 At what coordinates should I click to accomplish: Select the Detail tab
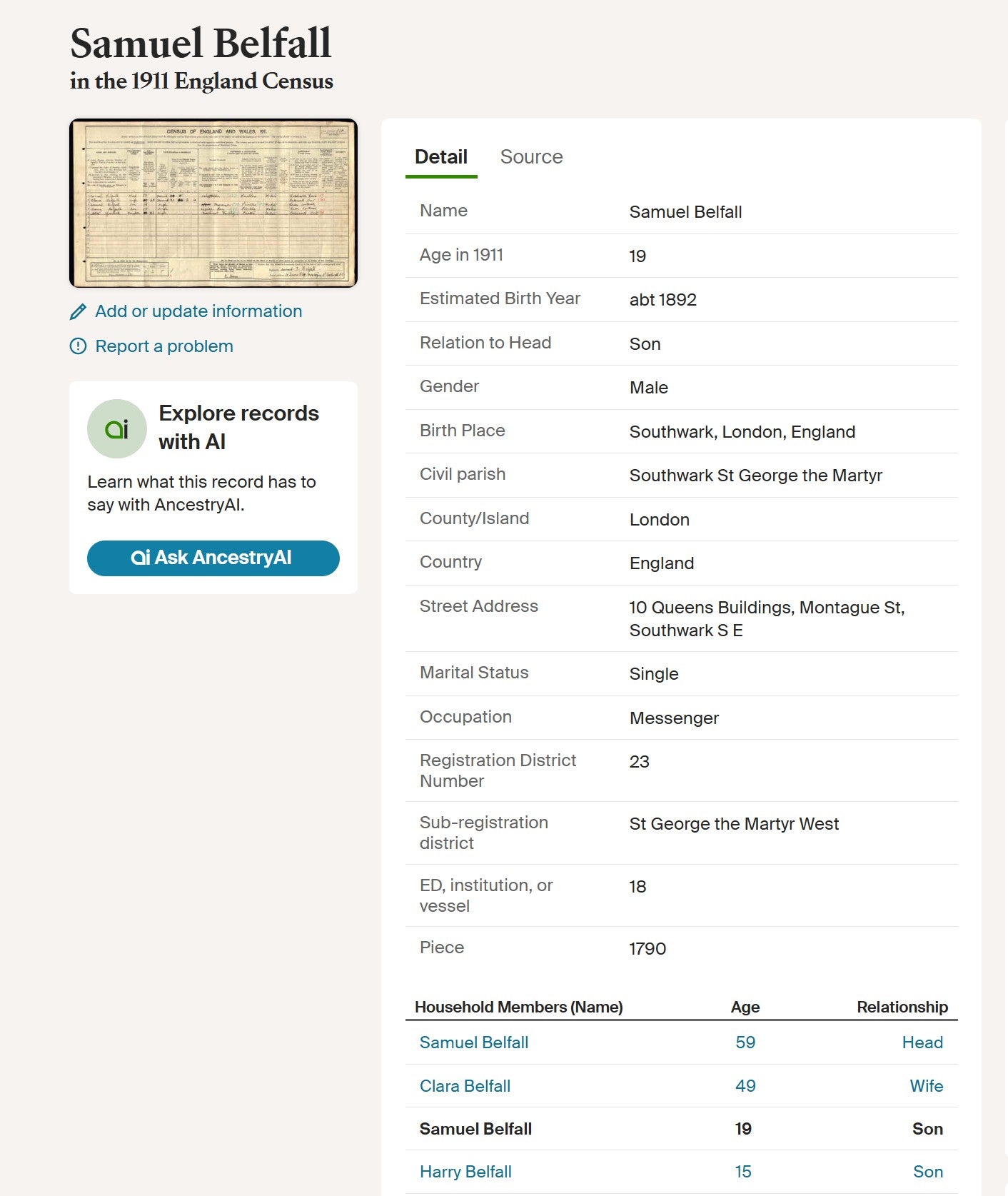click(x=441, y=157)
